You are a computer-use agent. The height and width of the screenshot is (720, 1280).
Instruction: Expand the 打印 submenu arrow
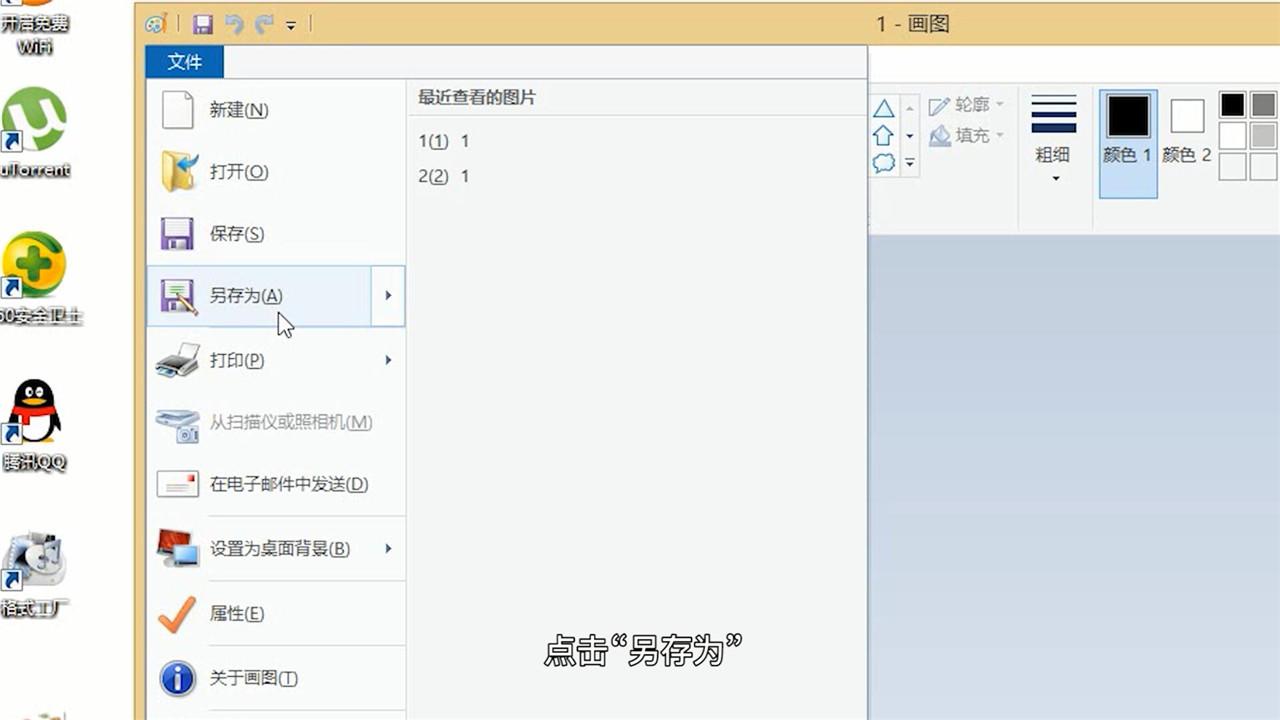(x=388, y=360)
